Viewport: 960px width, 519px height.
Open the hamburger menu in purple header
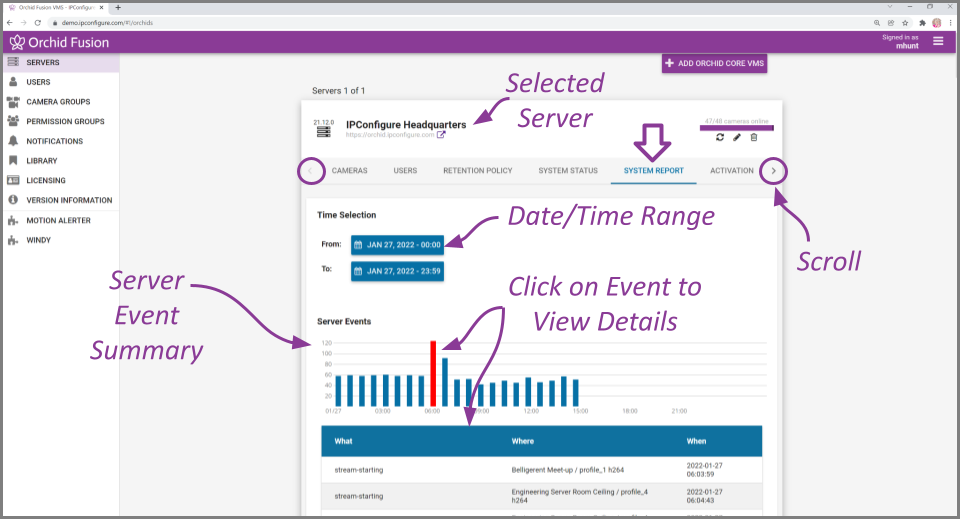(938, 41)
